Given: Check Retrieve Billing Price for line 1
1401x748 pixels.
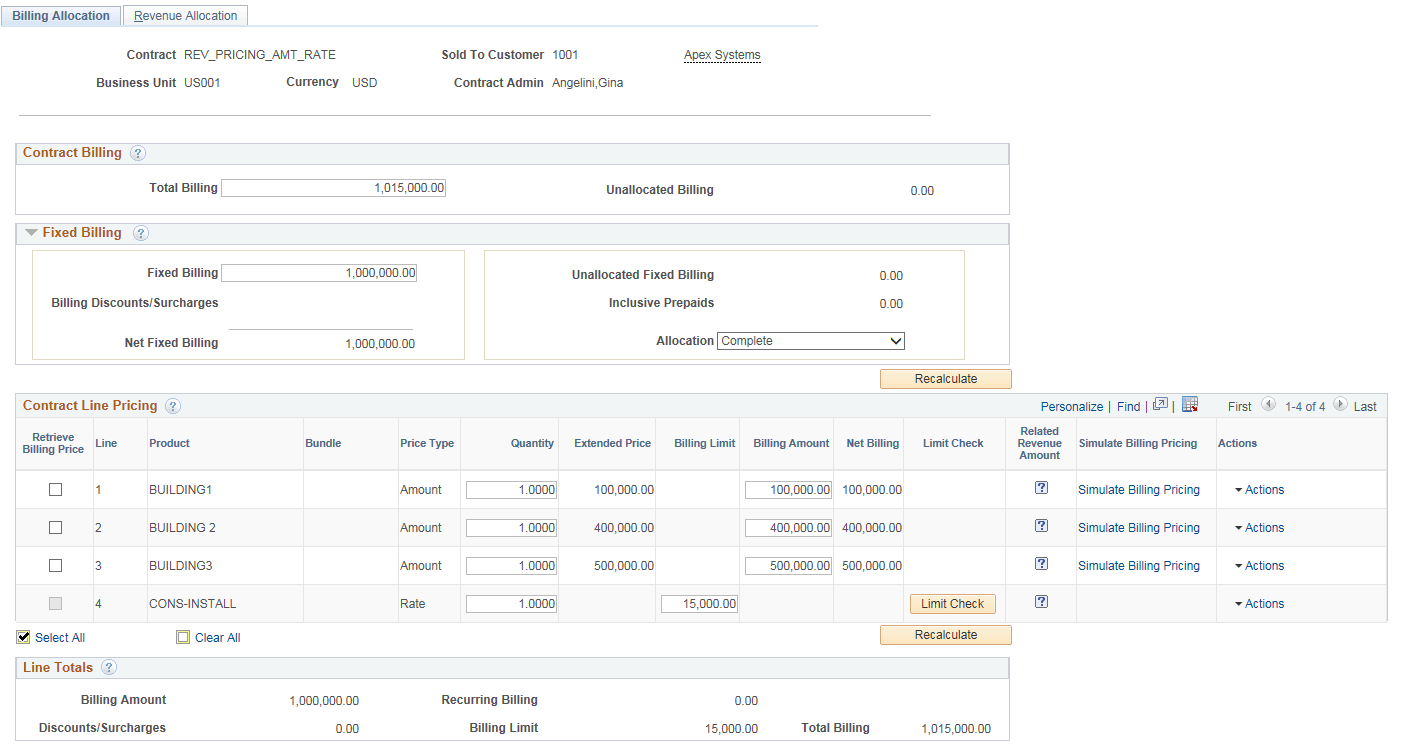Looking at the screenshot, I should click(55, 489).
